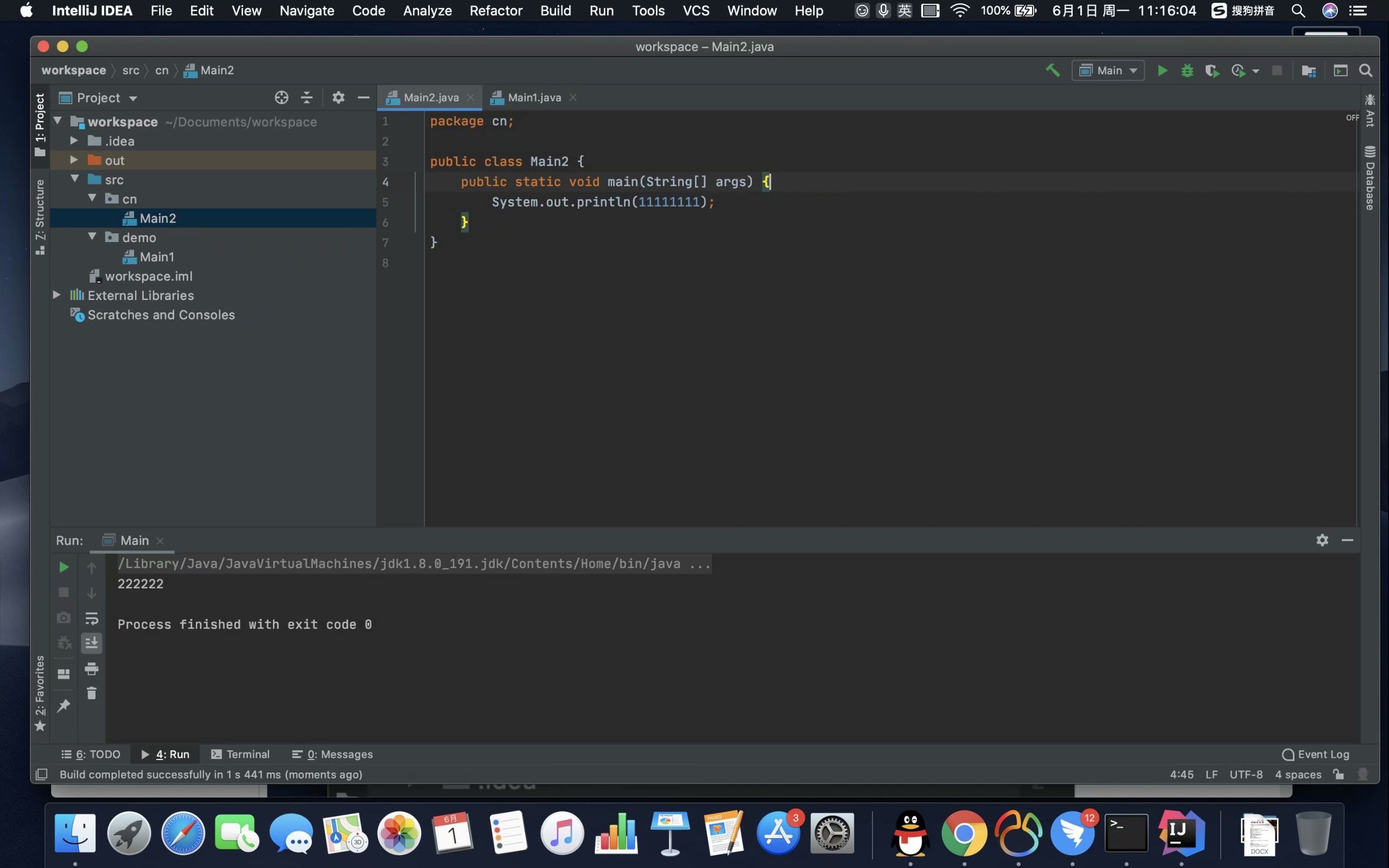Toggle read-only lock icon in status bar
The width and height of the screenshot is (1389, 868).
1339,774
